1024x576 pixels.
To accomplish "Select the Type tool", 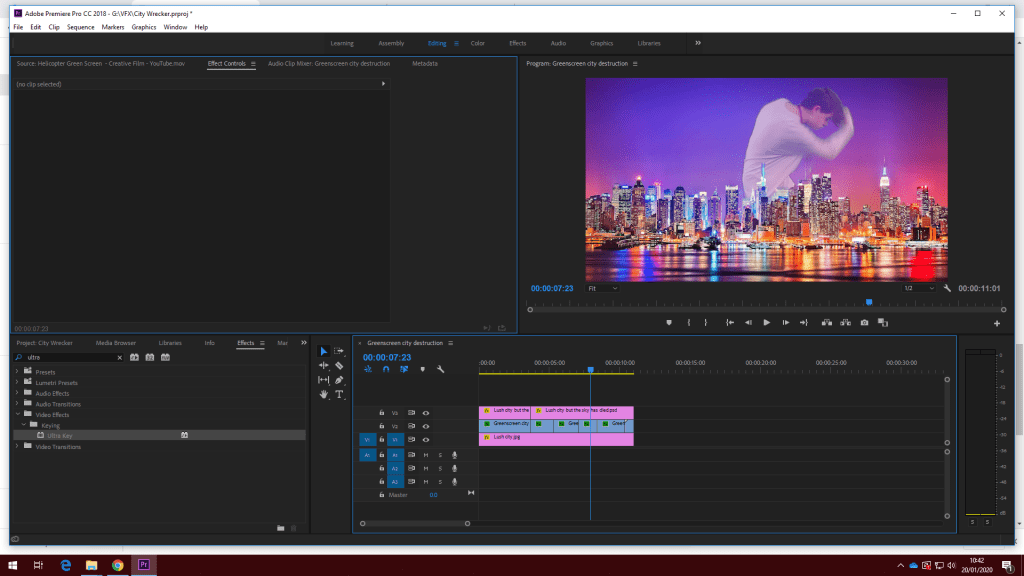I will pyautogui.click(x=340, y=394).
